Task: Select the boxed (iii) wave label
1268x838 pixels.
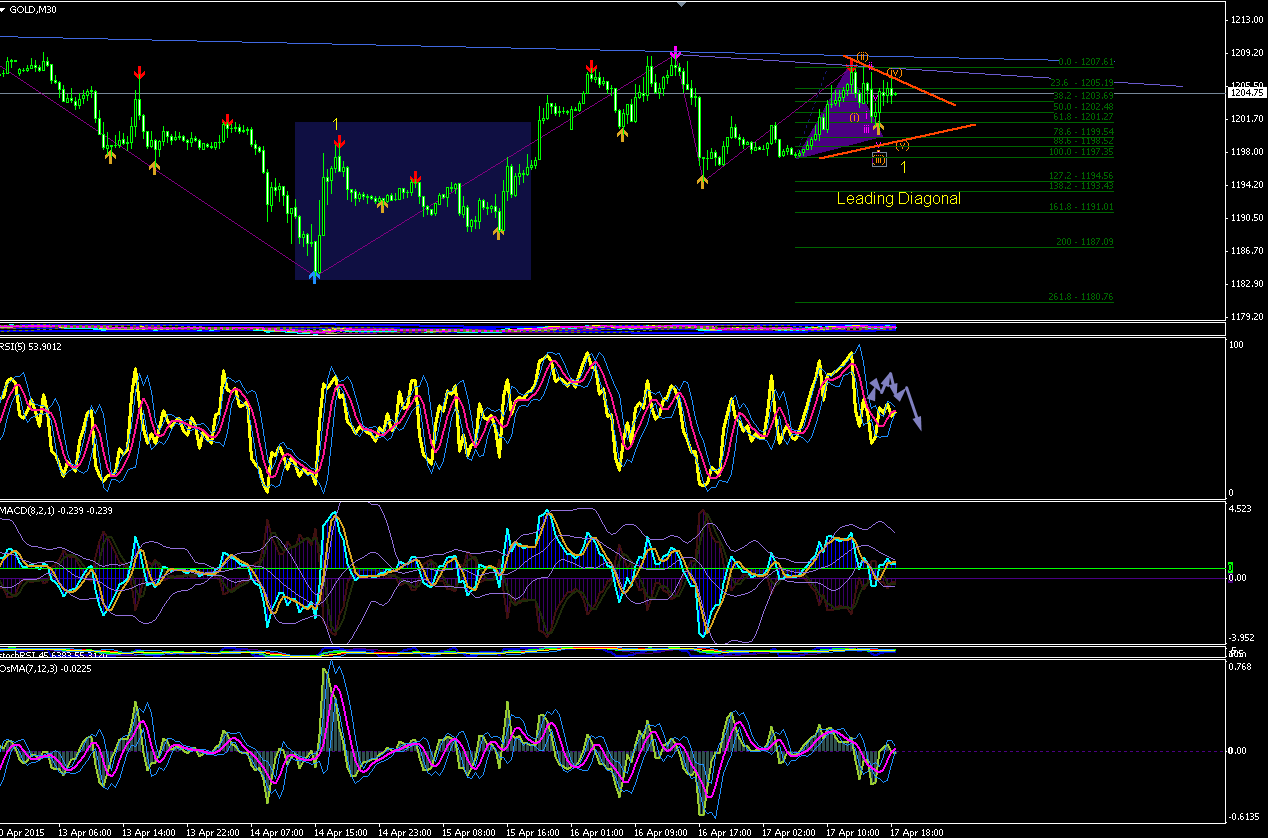Action: tap(878, 159)
